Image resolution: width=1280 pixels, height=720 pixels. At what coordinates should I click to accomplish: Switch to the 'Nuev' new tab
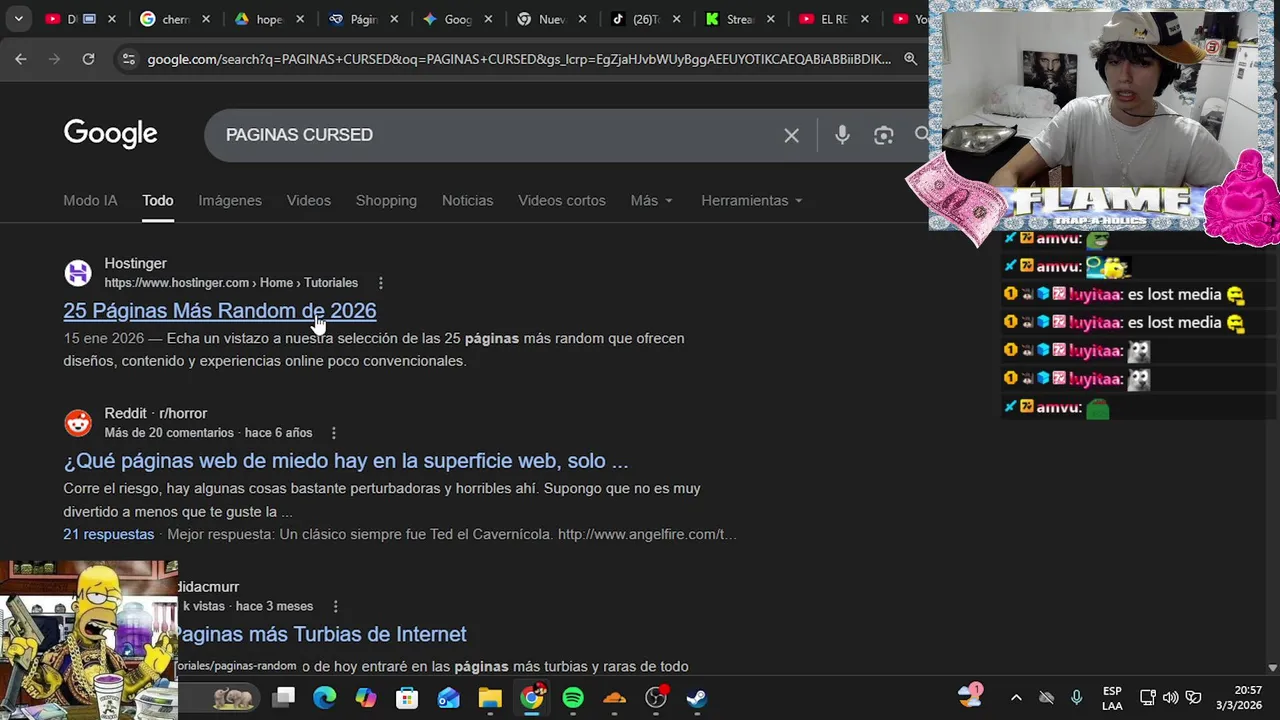tap(551, 19)
